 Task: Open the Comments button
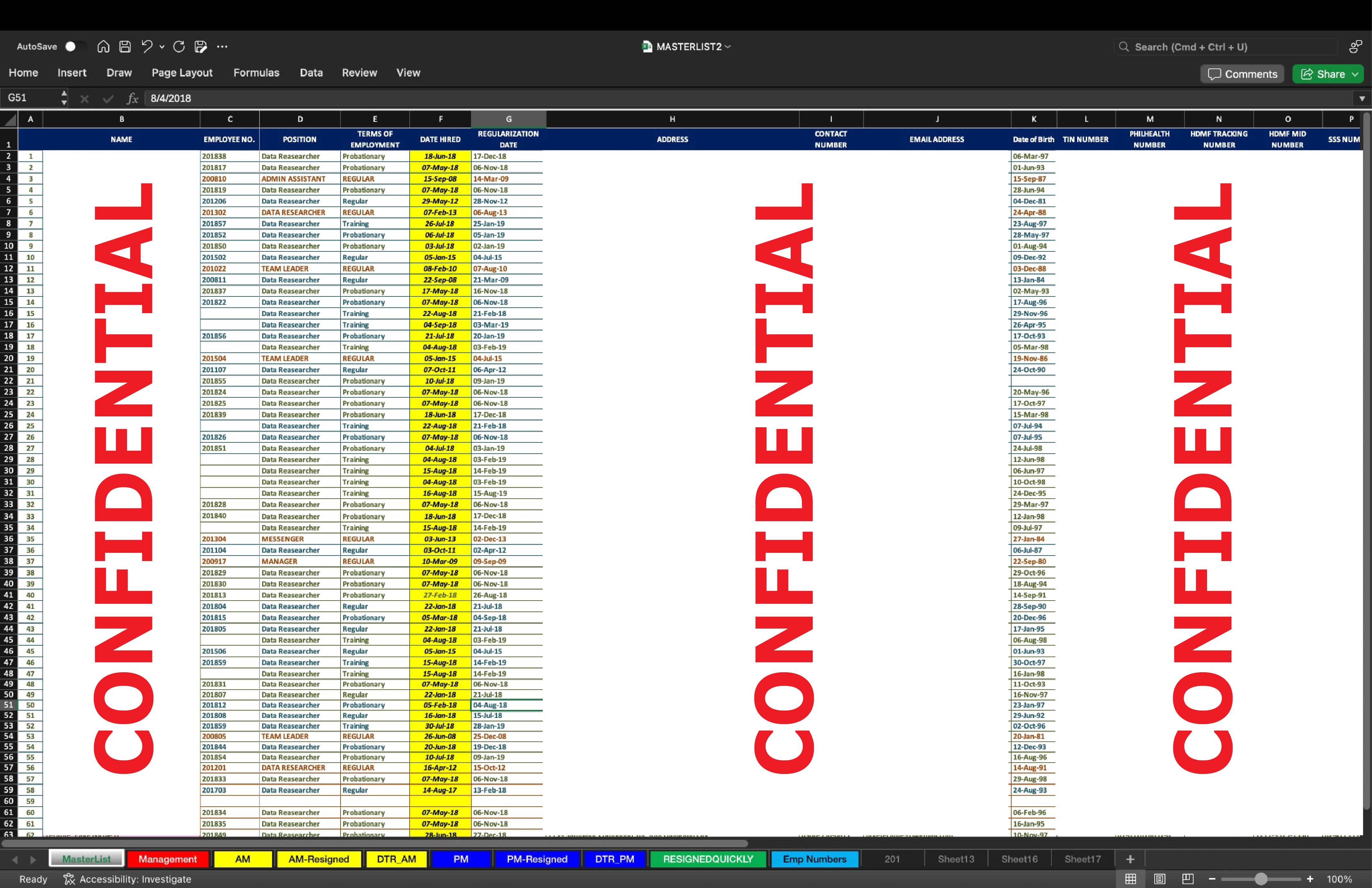1242,74
